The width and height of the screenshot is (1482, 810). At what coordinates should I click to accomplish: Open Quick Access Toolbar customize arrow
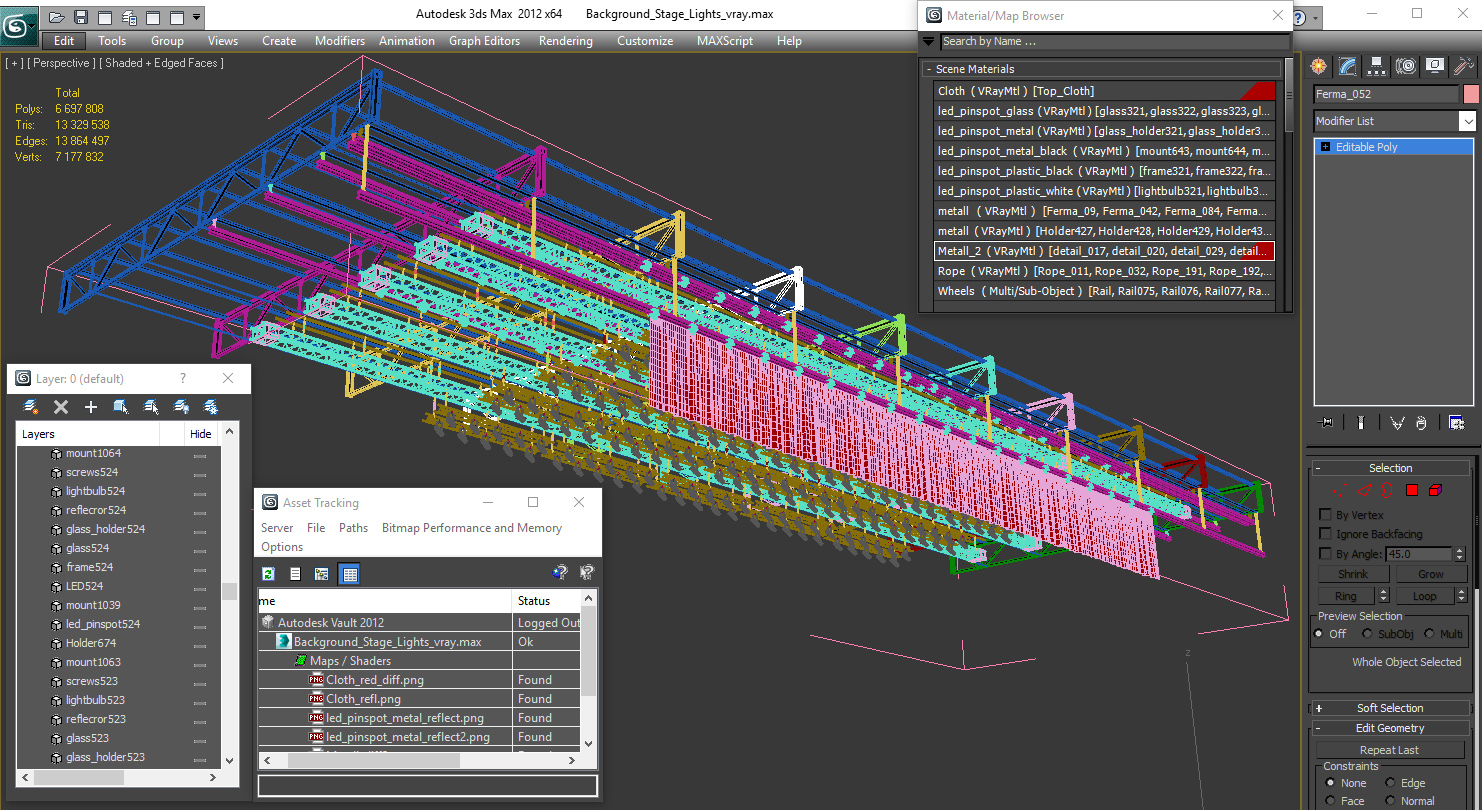coord(197,17)
